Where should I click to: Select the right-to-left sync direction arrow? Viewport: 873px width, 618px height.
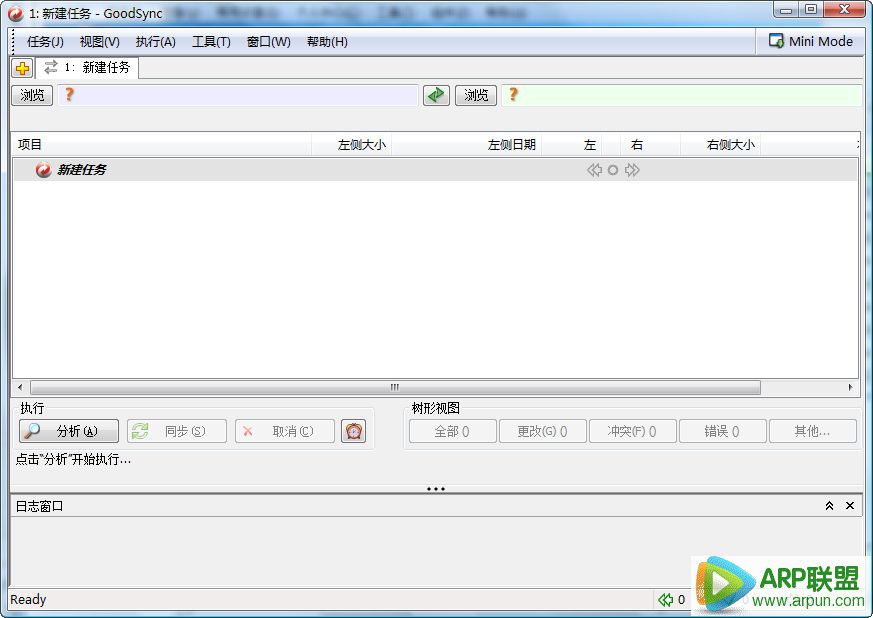pos(594,170)
